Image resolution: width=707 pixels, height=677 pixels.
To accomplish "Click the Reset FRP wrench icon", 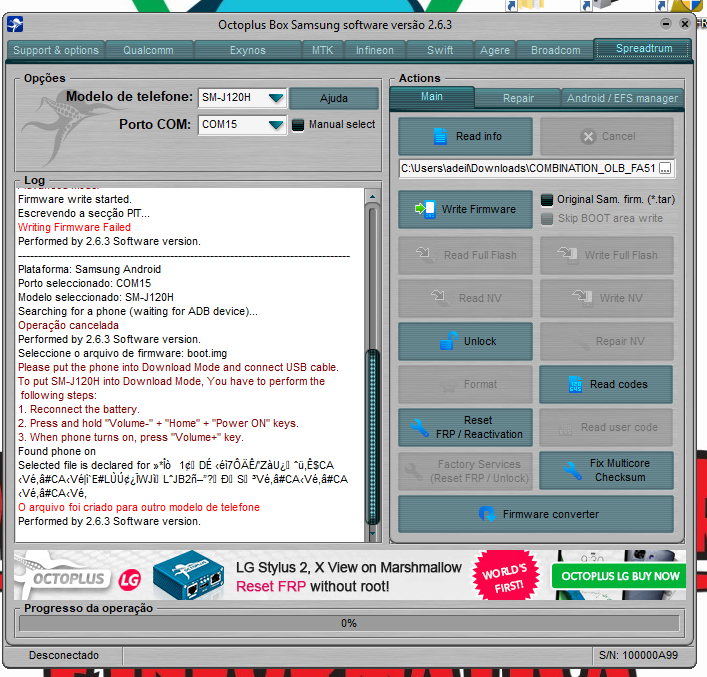I will coord(419,428).
